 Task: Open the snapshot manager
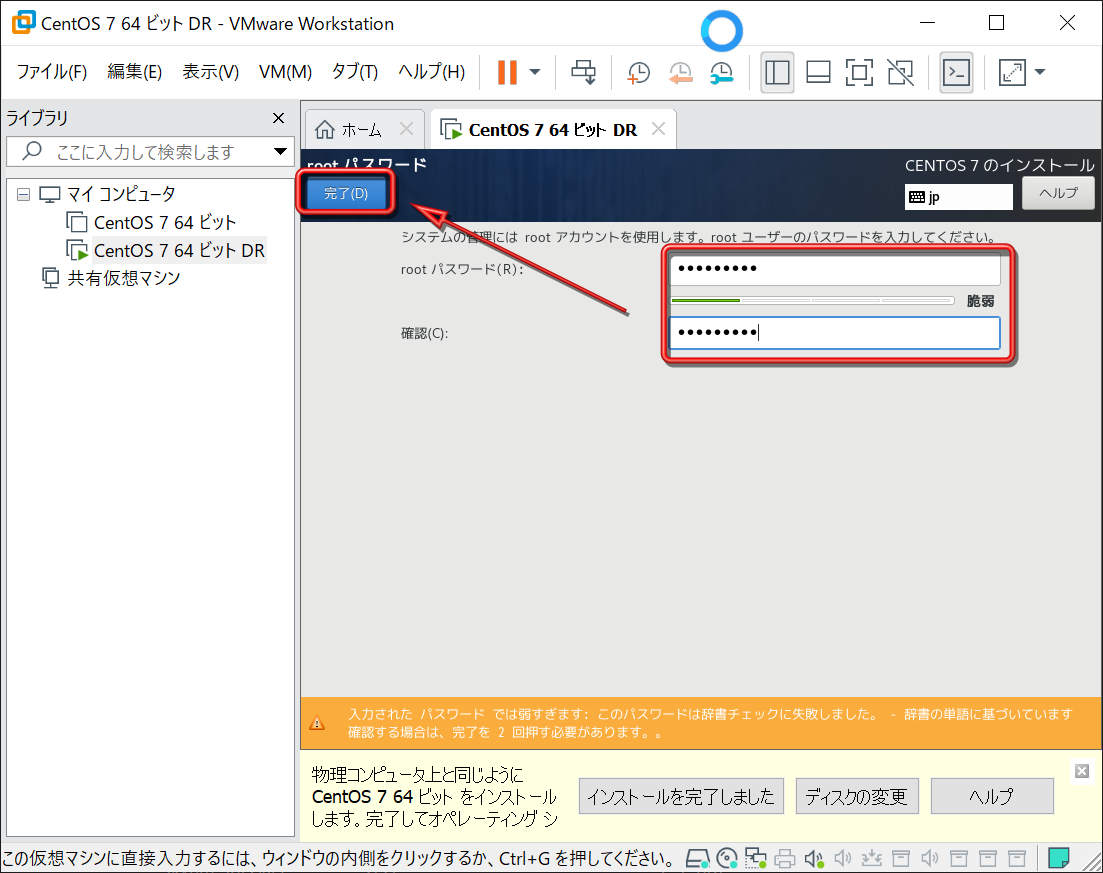coord(722,72)
